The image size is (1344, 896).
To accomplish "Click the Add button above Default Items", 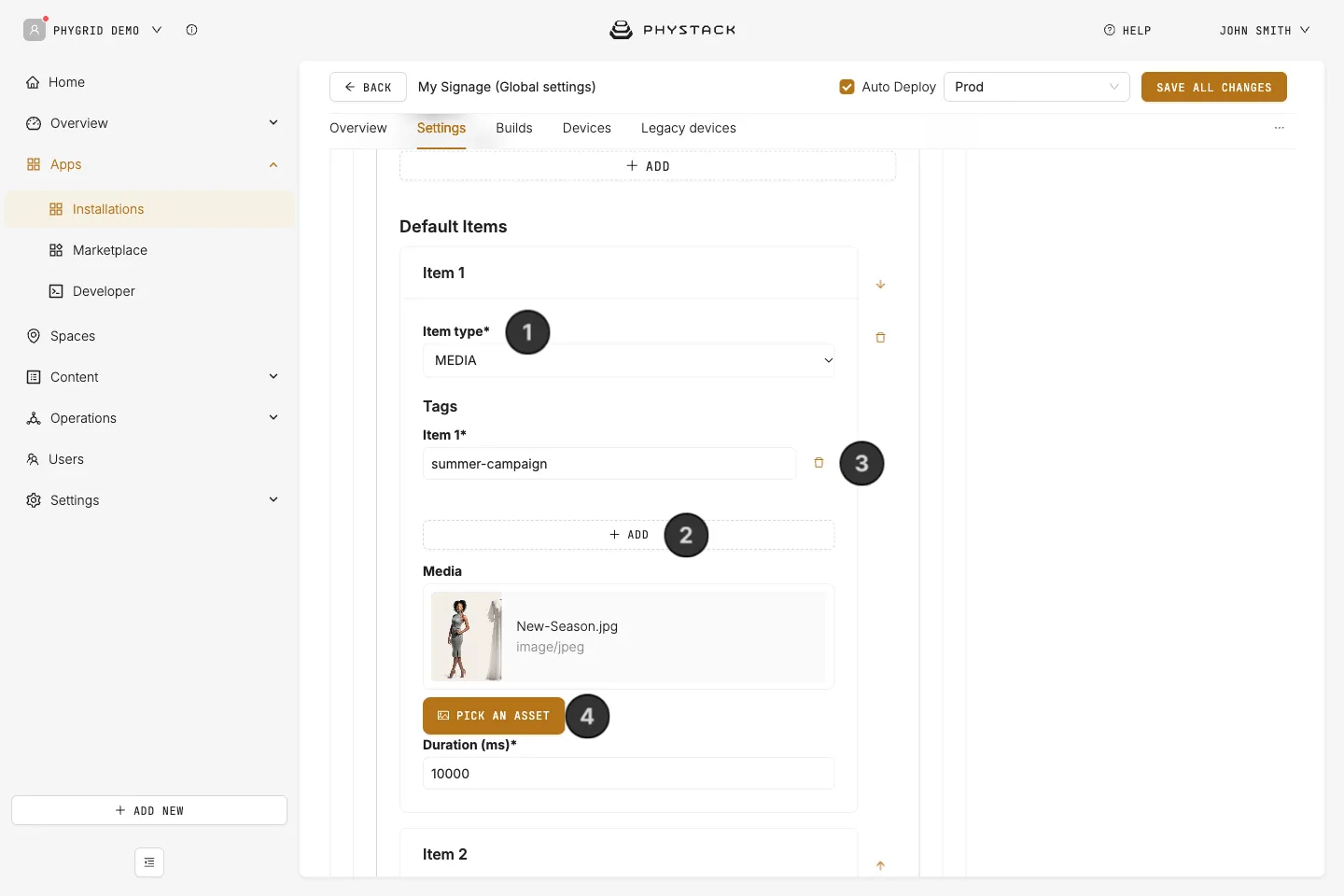I will pyautogui.click(x=648, y=166).
